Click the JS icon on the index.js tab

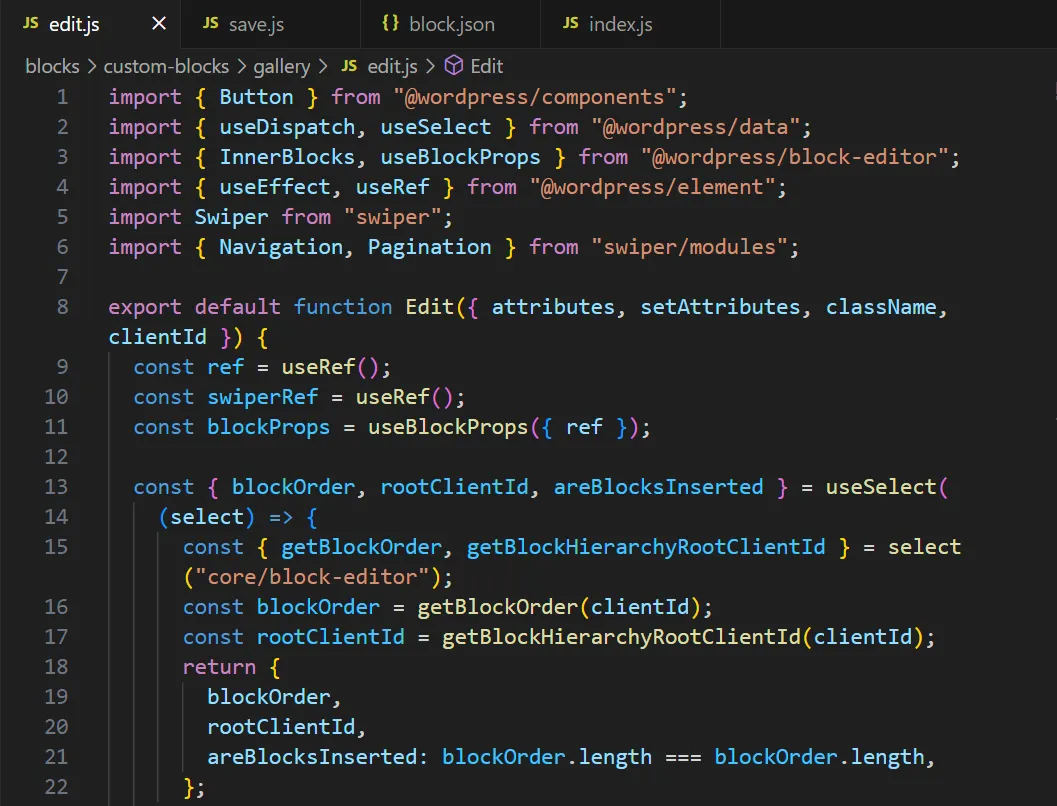pos(570,23)
